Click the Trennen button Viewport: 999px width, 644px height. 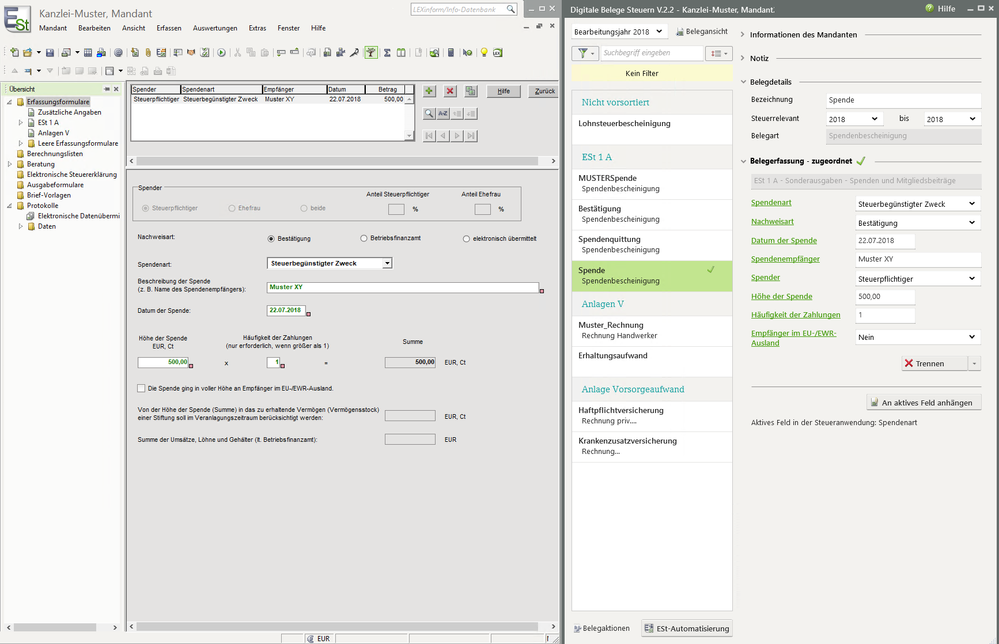pos(930,364)
